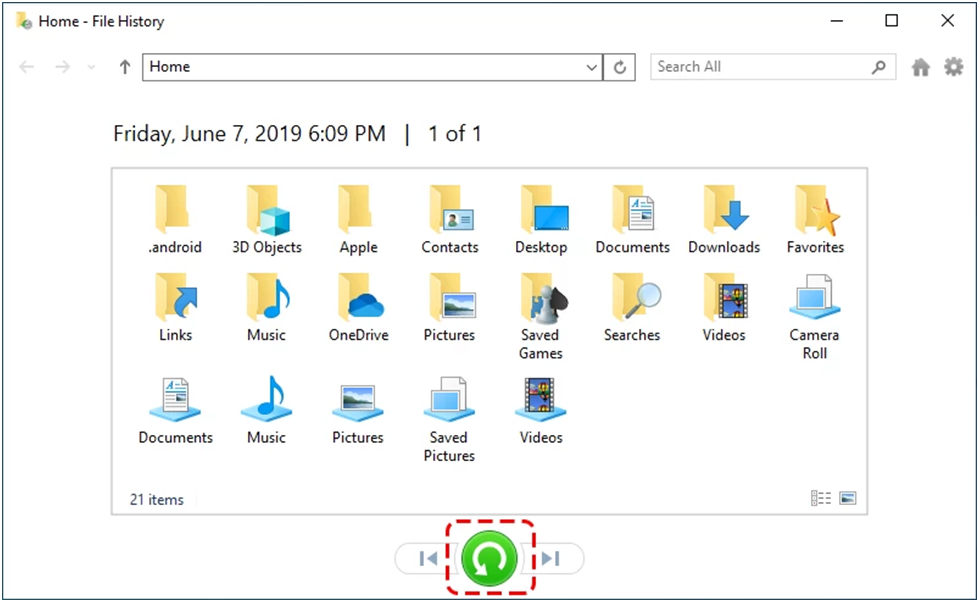Close the File History window
Screen dimensions: 979x602
pyautogui.click(x=947, y=21)
